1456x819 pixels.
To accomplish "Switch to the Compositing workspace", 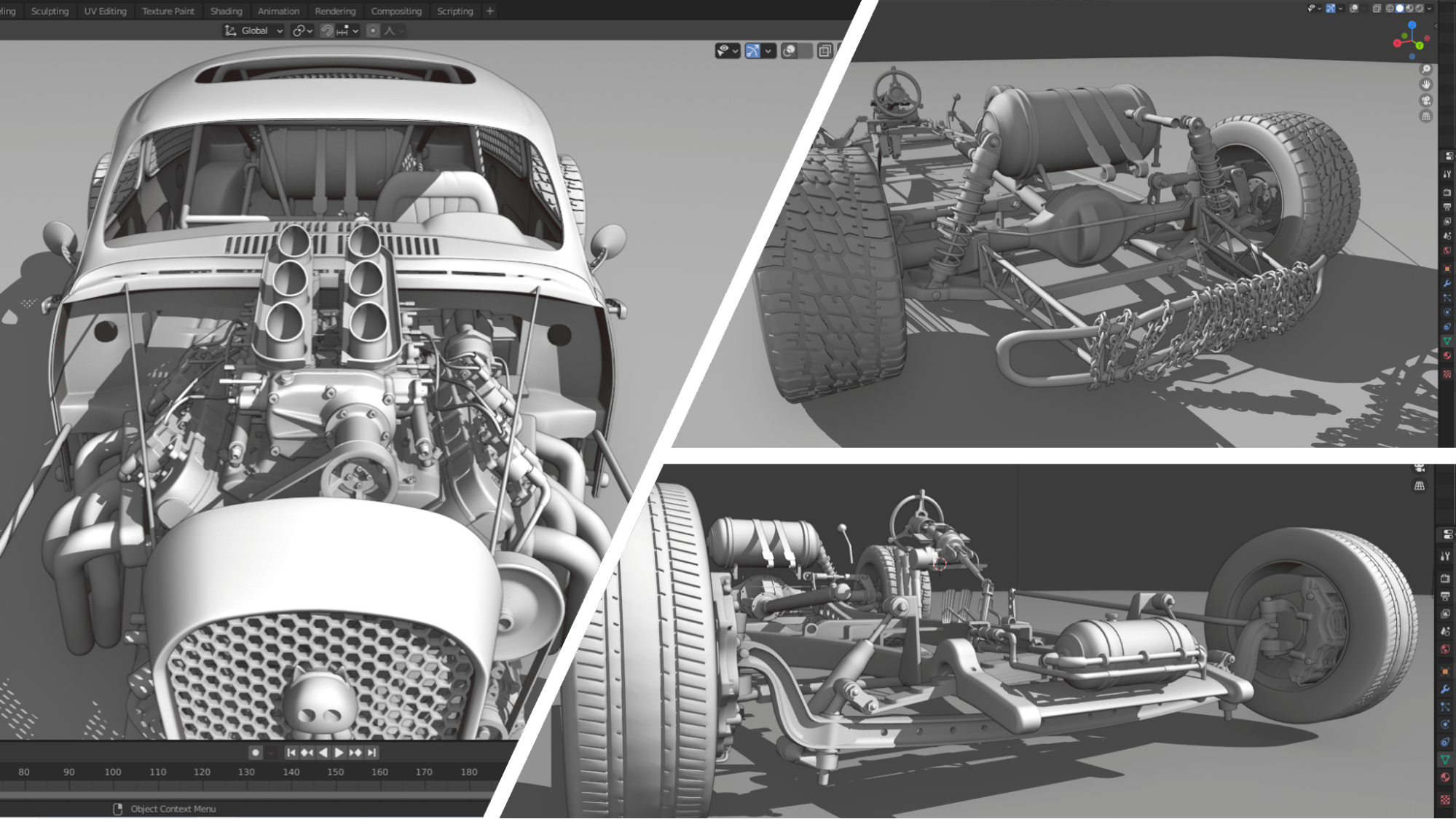I will pyautogui.click(x=396, y=11).
